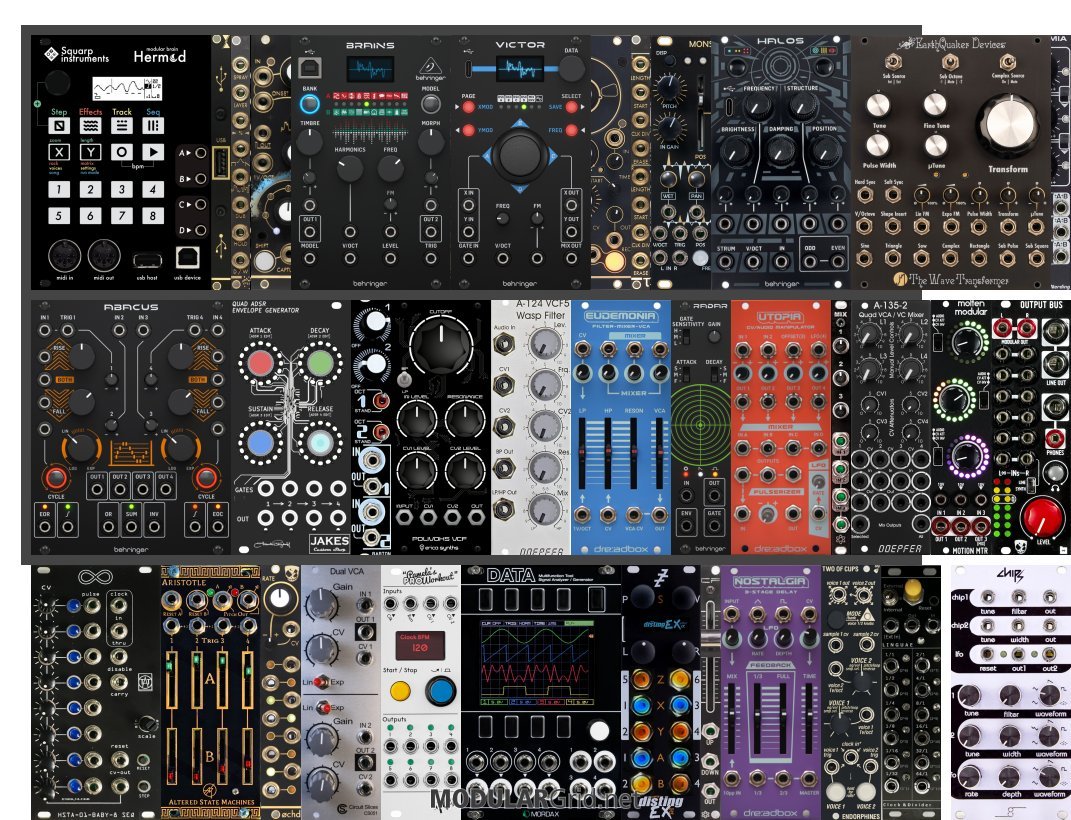Viewport: 1071px width, 820px height.
Task: Click the blue SUSTAIN knob on Quad ADSR
Action: point(261,442)
